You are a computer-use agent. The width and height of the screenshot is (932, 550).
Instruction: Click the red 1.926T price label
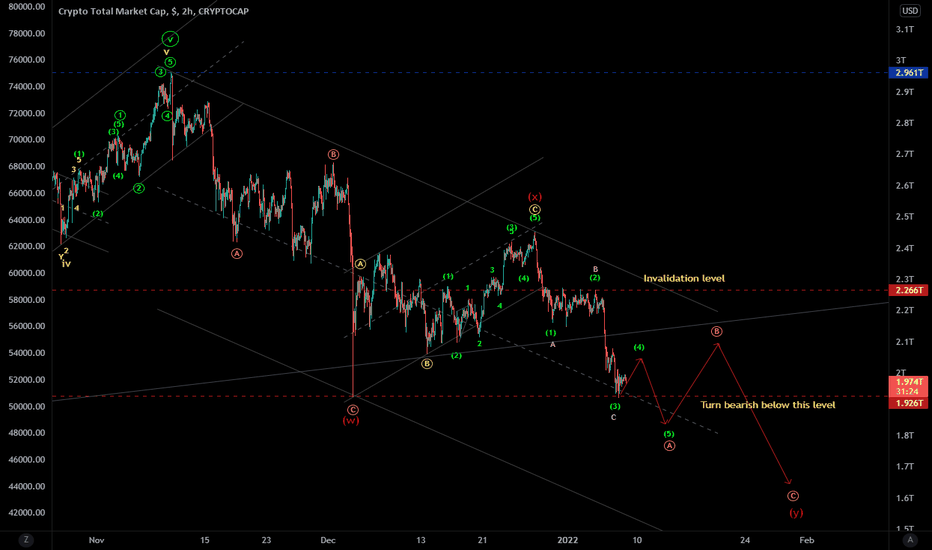point(909,403)
